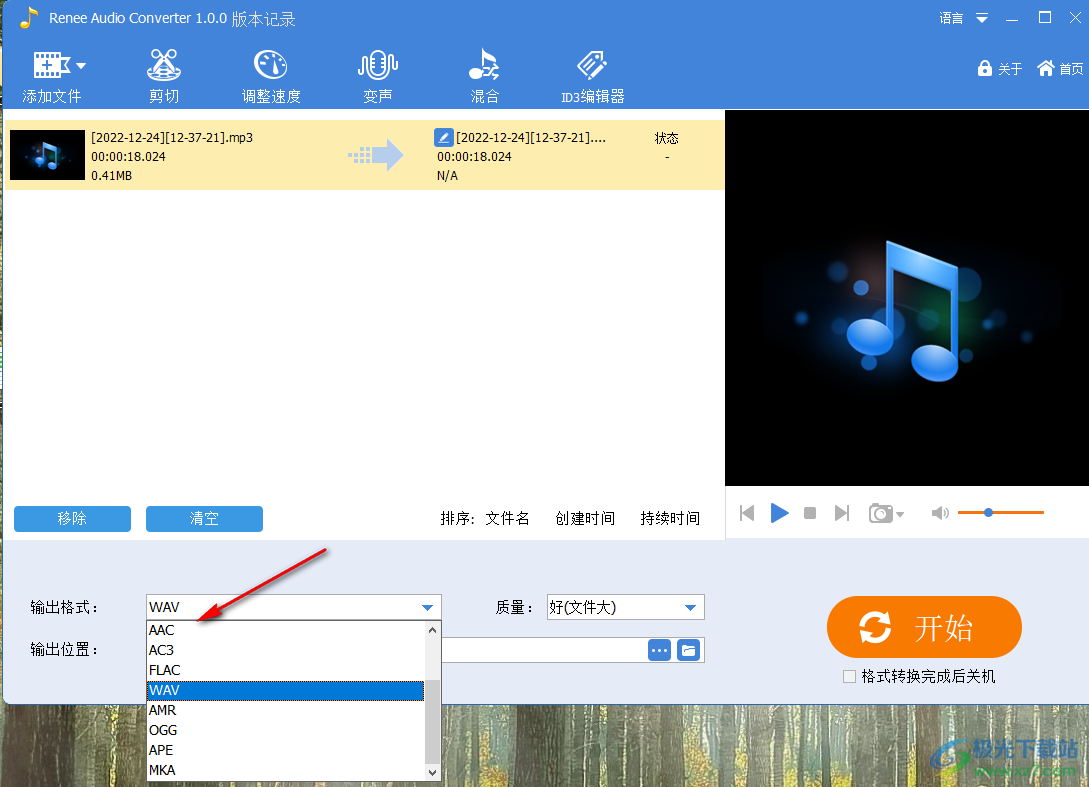Click the 清空 (Clear) button
This screenshot has height=787, width=1089.
(204, 519)
